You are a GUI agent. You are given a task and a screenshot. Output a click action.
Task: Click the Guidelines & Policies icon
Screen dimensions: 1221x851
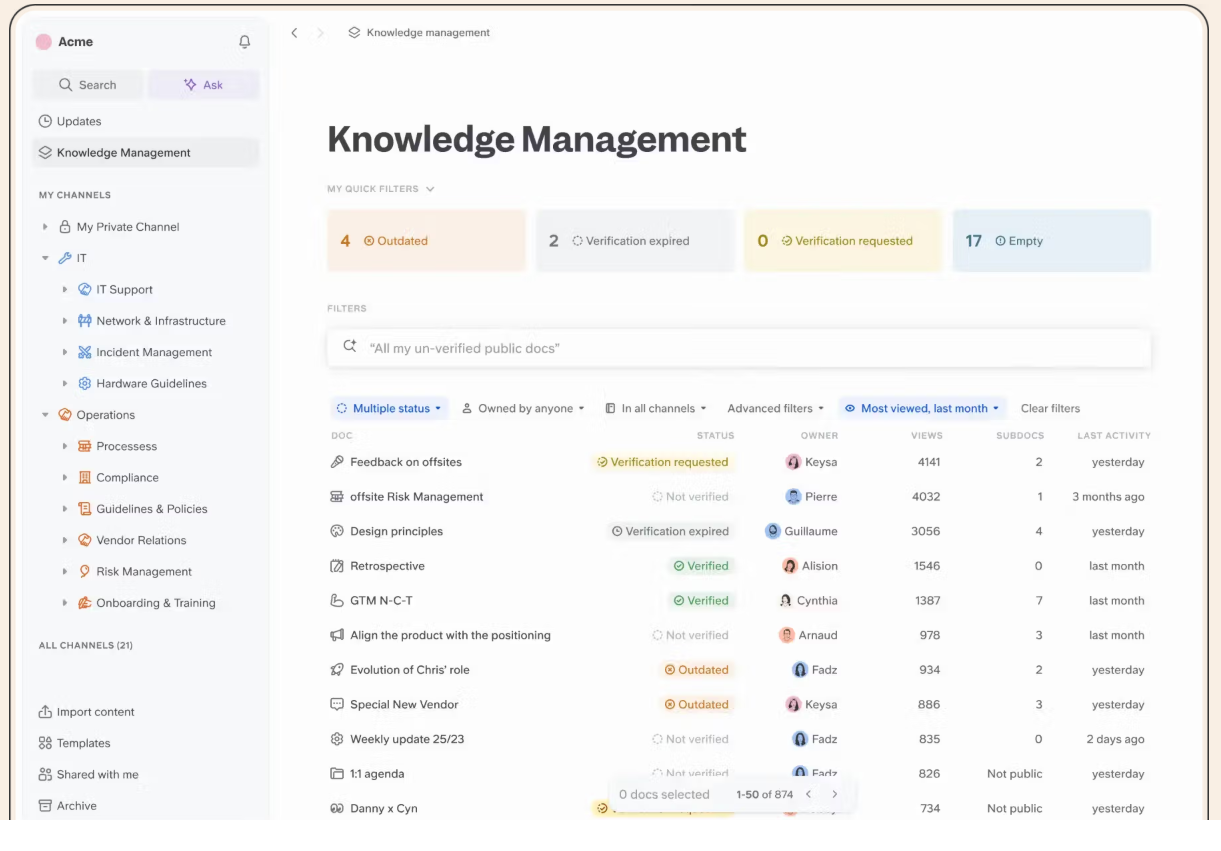[x=85, y=509]
